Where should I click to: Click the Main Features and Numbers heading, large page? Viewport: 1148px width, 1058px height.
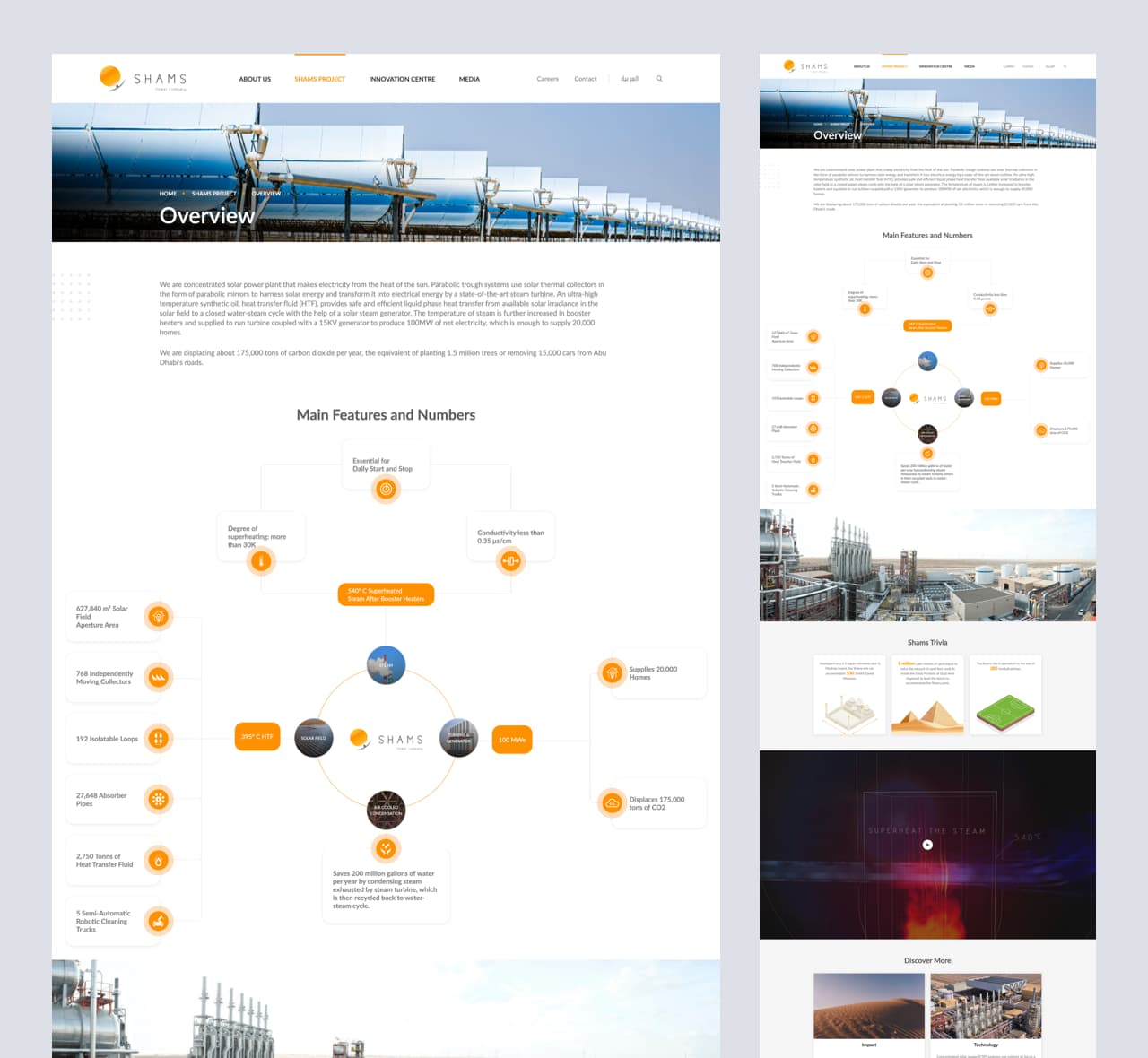click(x=386, y=415)
